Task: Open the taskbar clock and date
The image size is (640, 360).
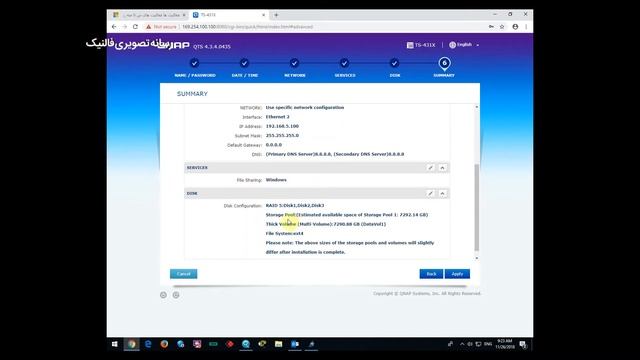Action: 505,344
